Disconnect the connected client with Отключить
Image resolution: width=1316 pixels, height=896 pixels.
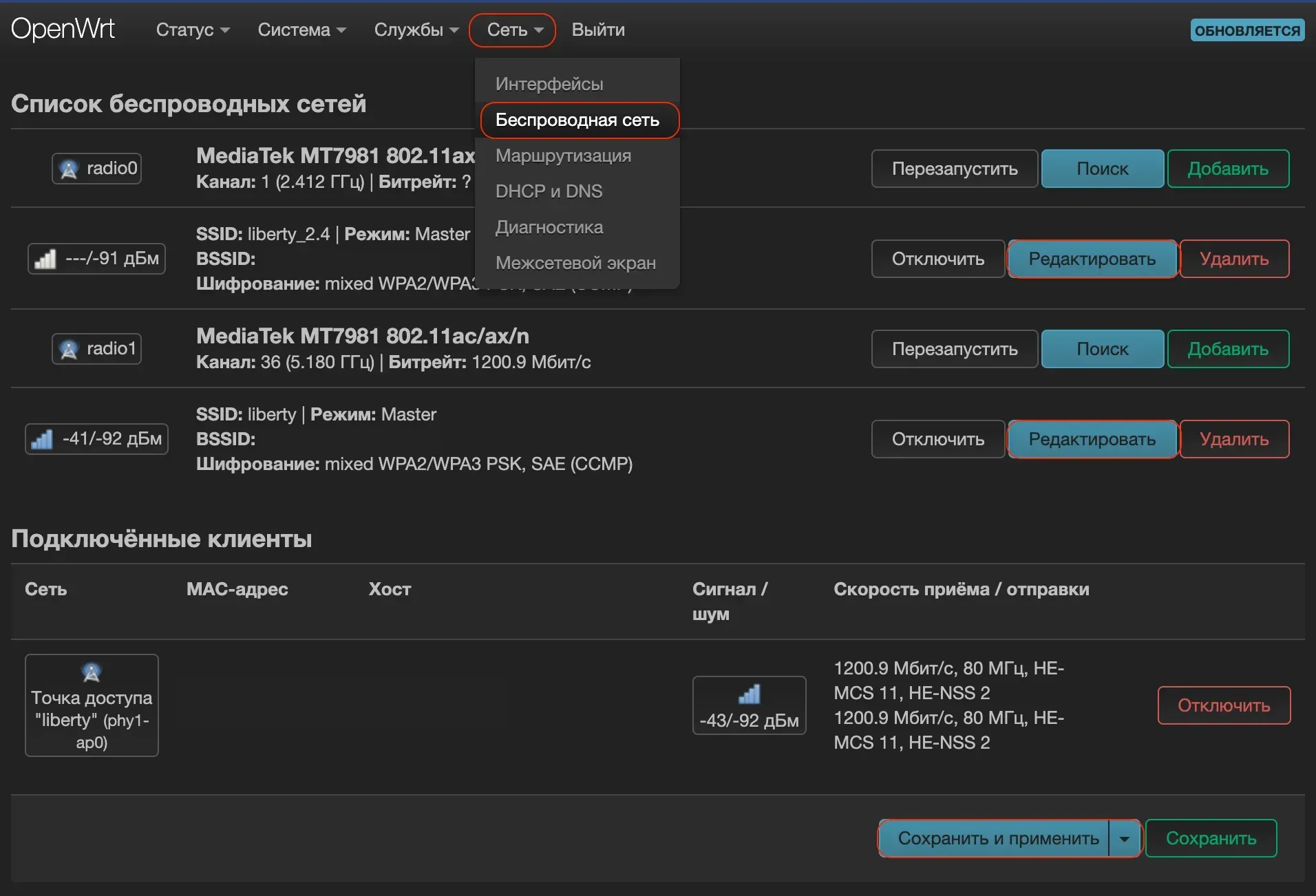1224,705
